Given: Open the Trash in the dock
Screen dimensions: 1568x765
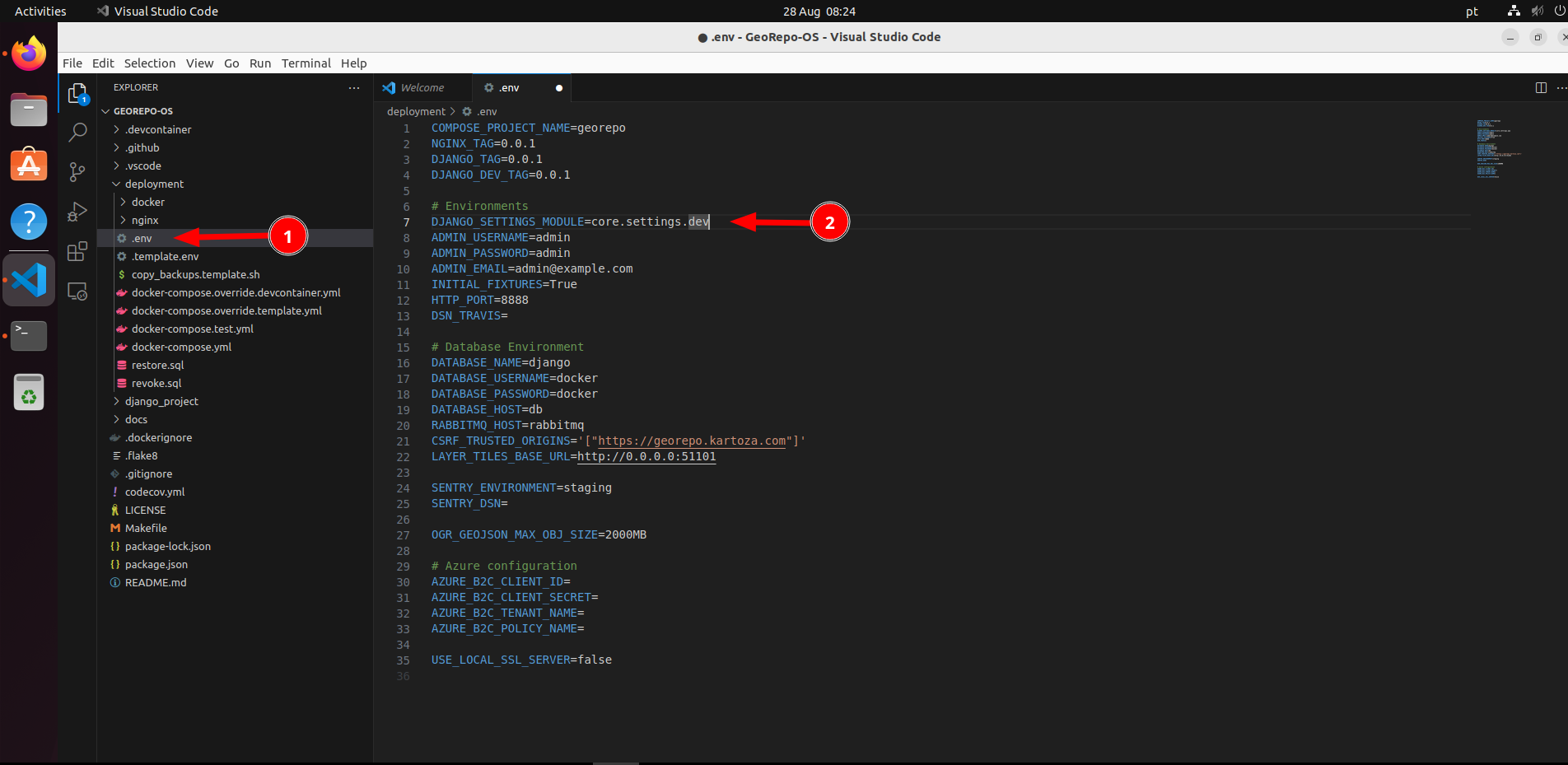Looking at the screenshot, I should (29, 392).
